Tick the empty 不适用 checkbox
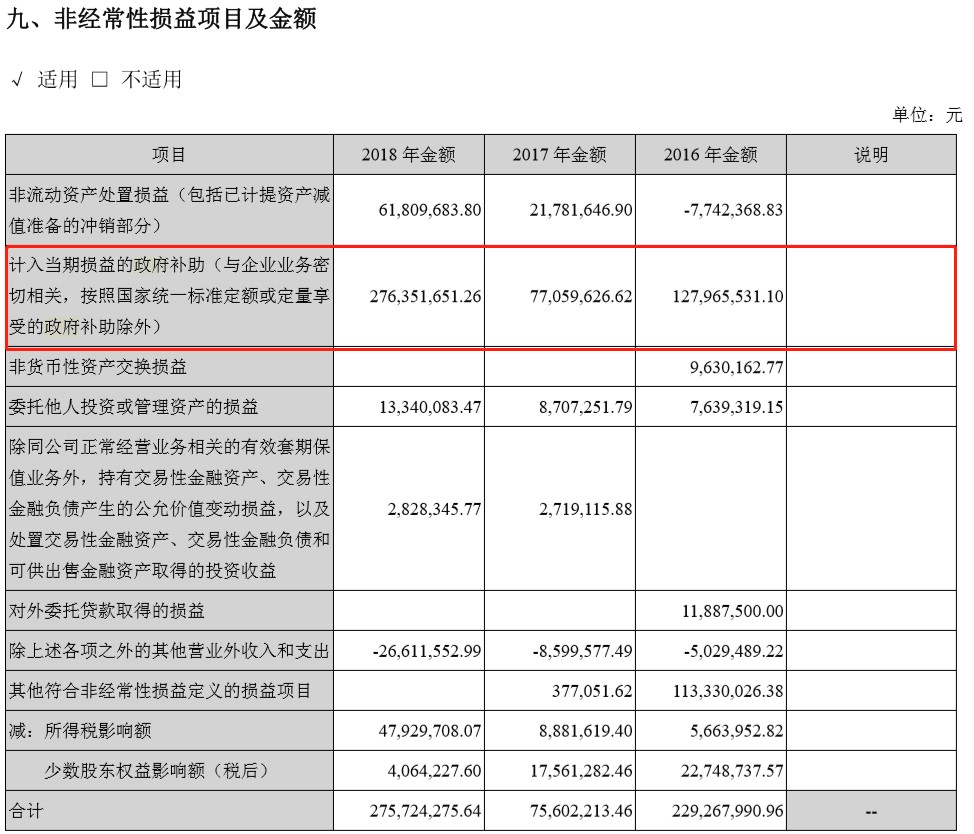974x834 pixels. pyautogui.click(x=99, y=81)
